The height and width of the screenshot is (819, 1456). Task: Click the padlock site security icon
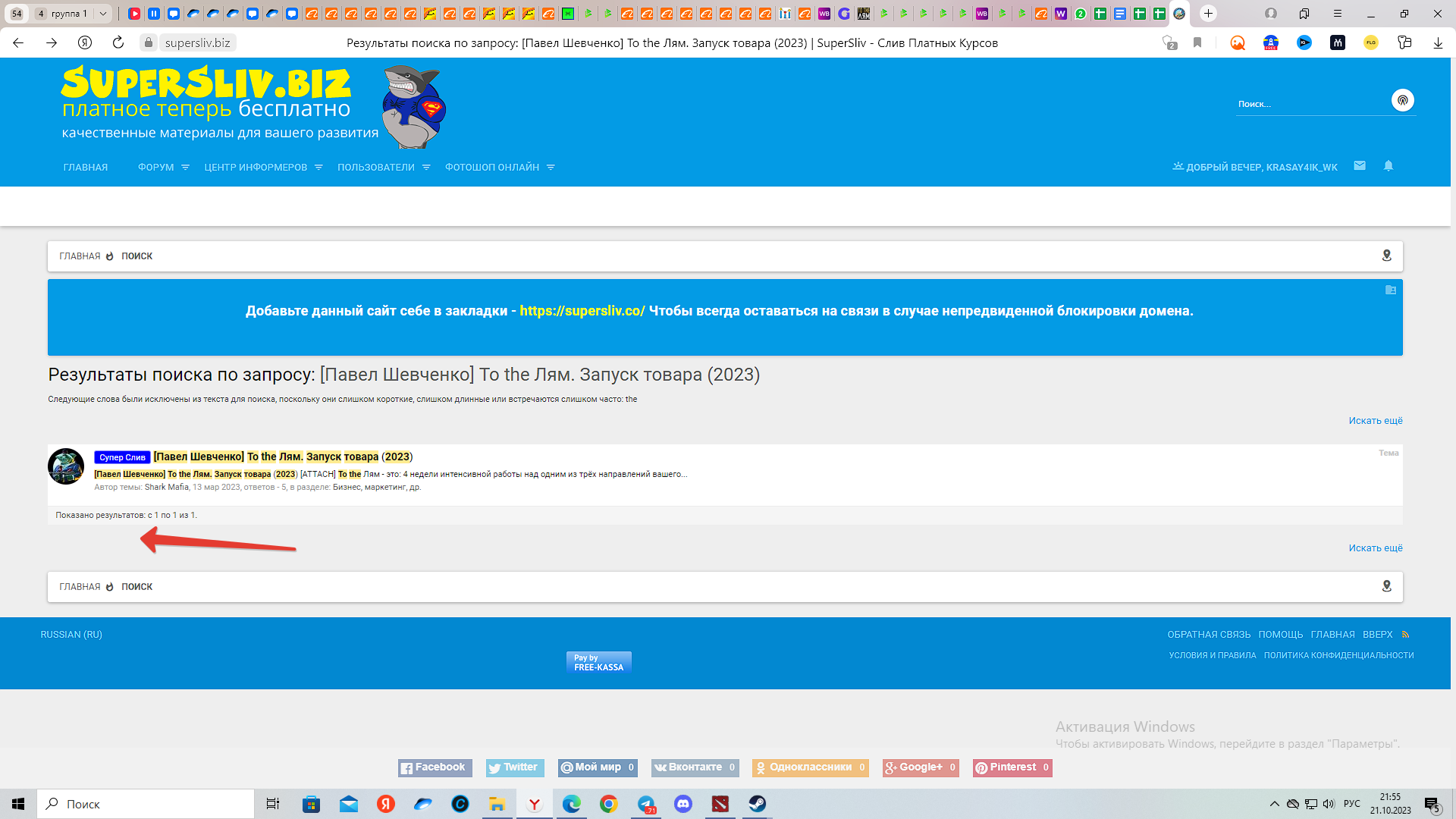click(x=149, y=43)
